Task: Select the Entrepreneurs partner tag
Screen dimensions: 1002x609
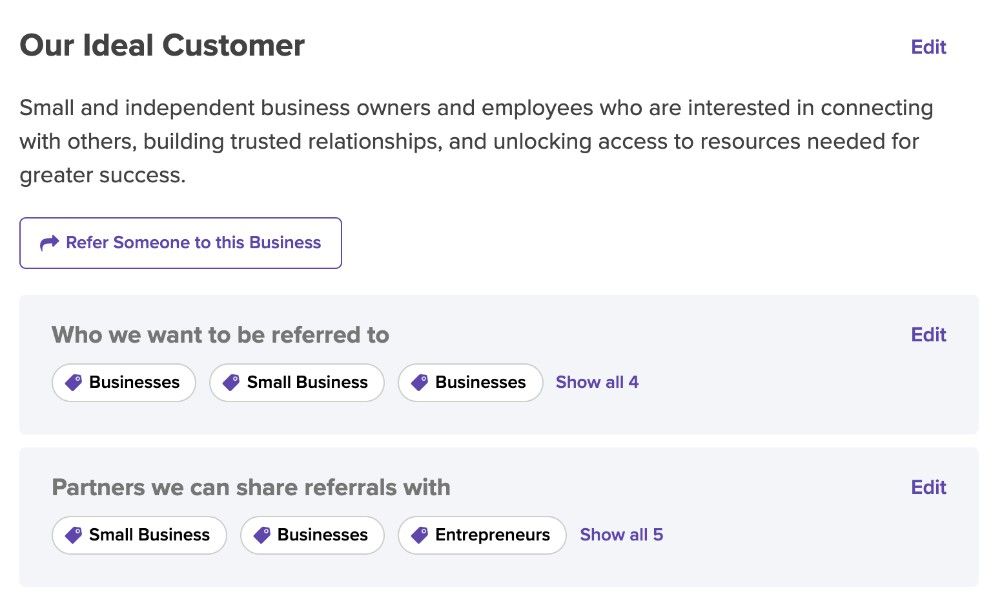Action: click(481, 535)
